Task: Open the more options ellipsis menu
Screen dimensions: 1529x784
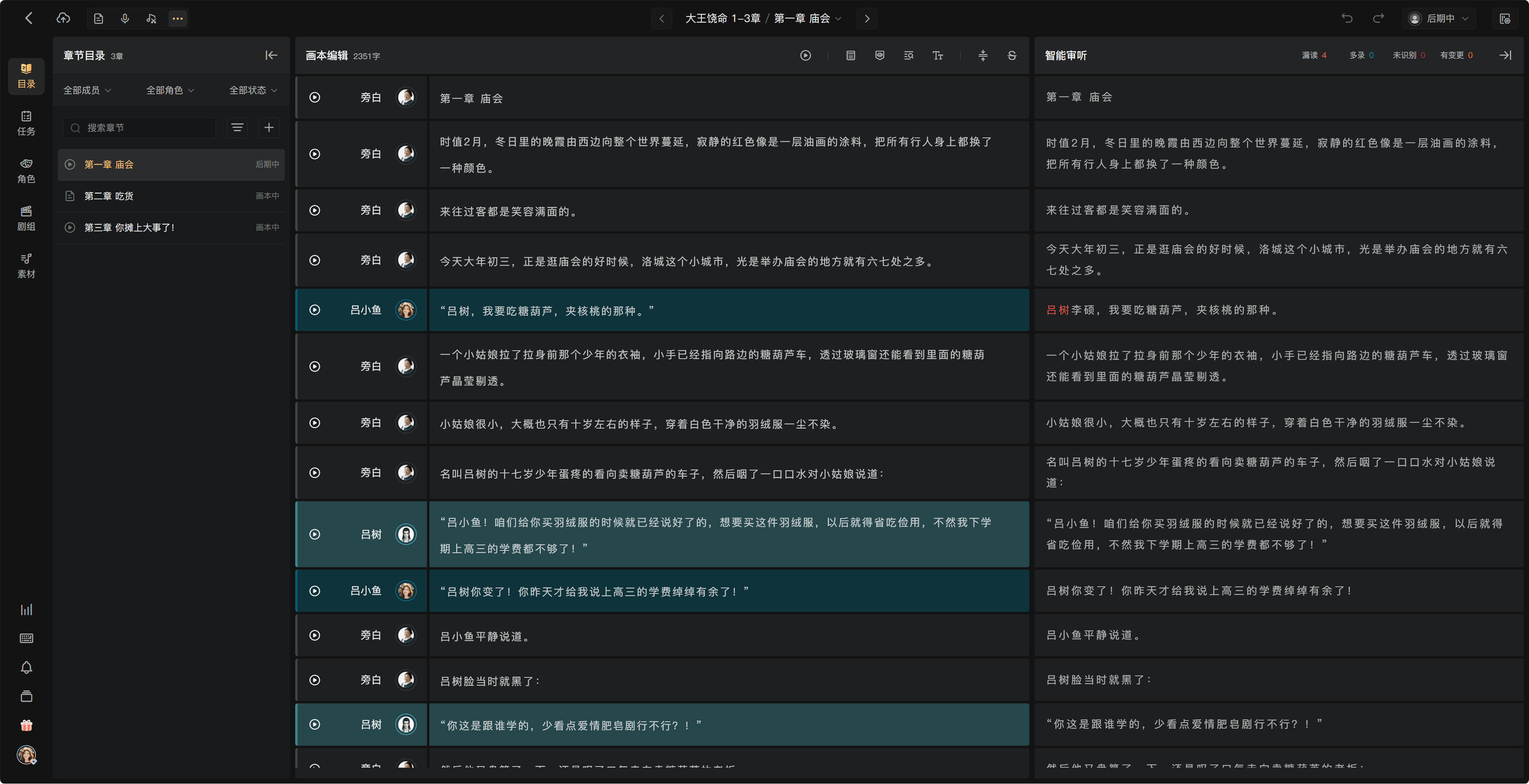Action: (x=178, y=18)
